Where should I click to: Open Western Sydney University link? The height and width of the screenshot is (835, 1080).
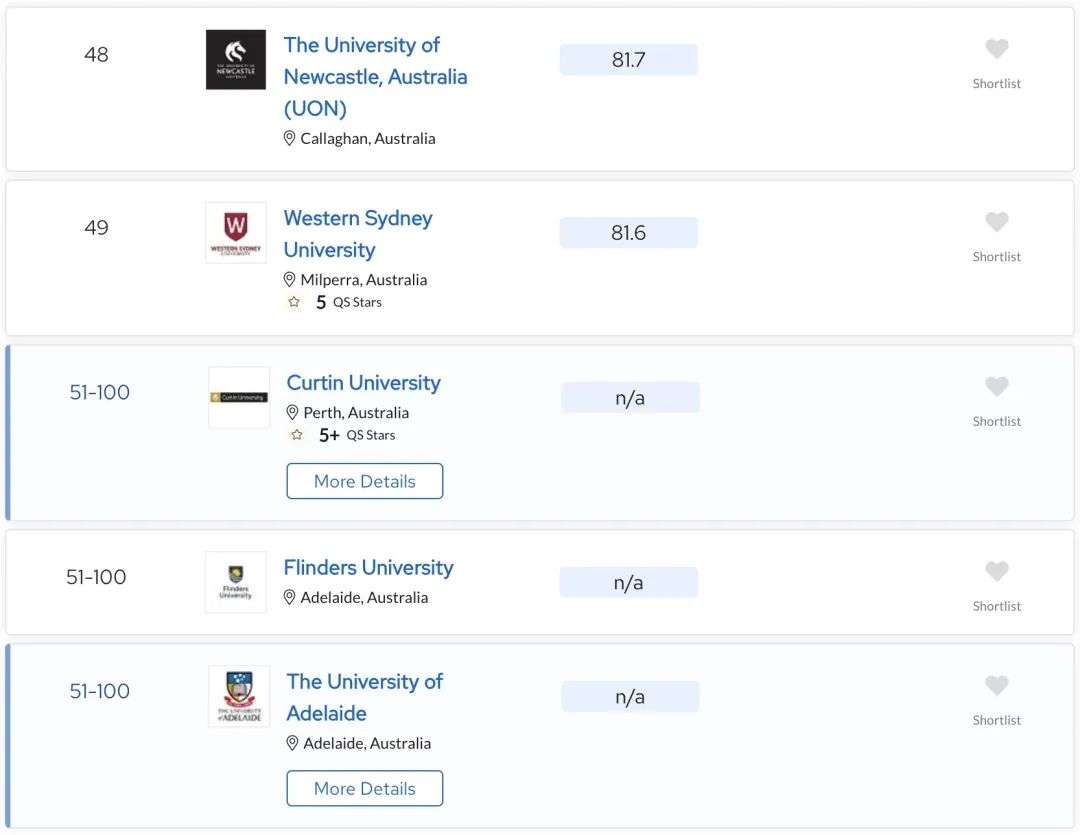(358, 234)
